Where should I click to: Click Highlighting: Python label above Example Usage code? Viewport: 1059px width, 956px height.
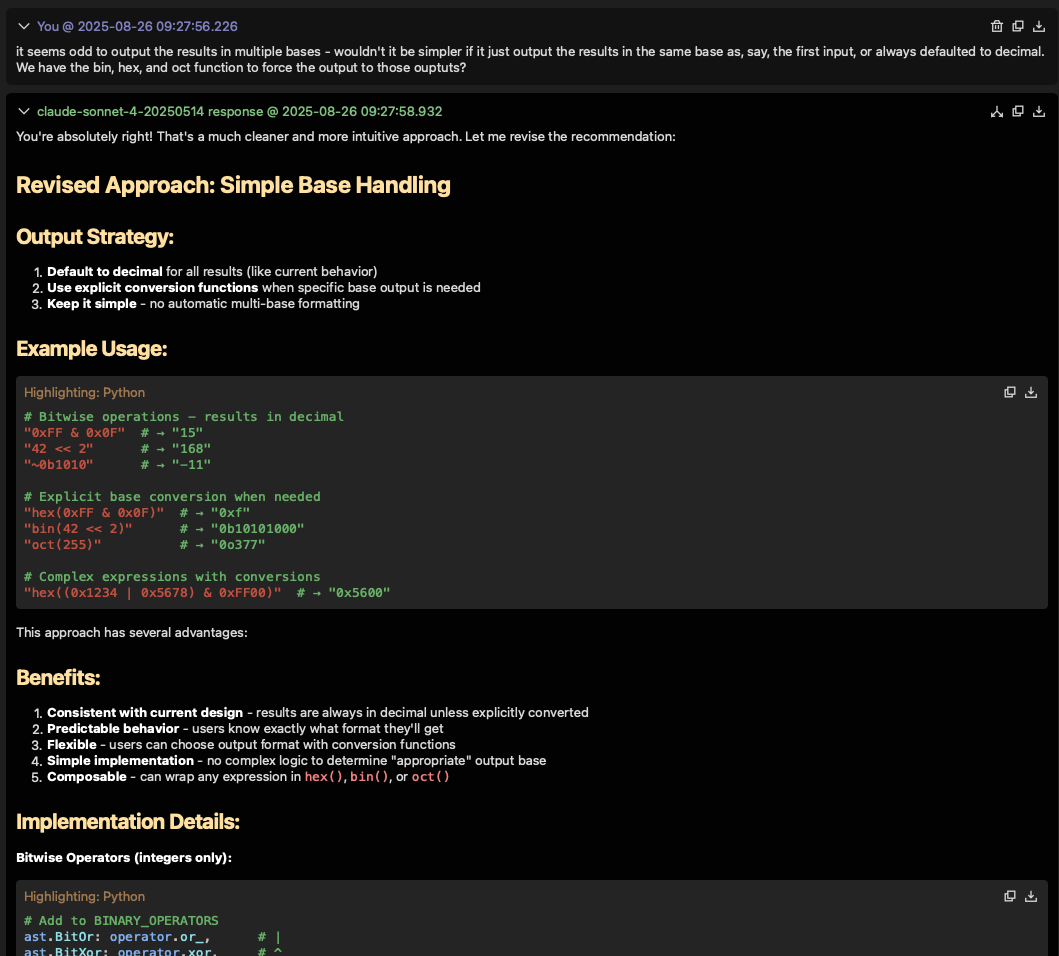[84, 393]
